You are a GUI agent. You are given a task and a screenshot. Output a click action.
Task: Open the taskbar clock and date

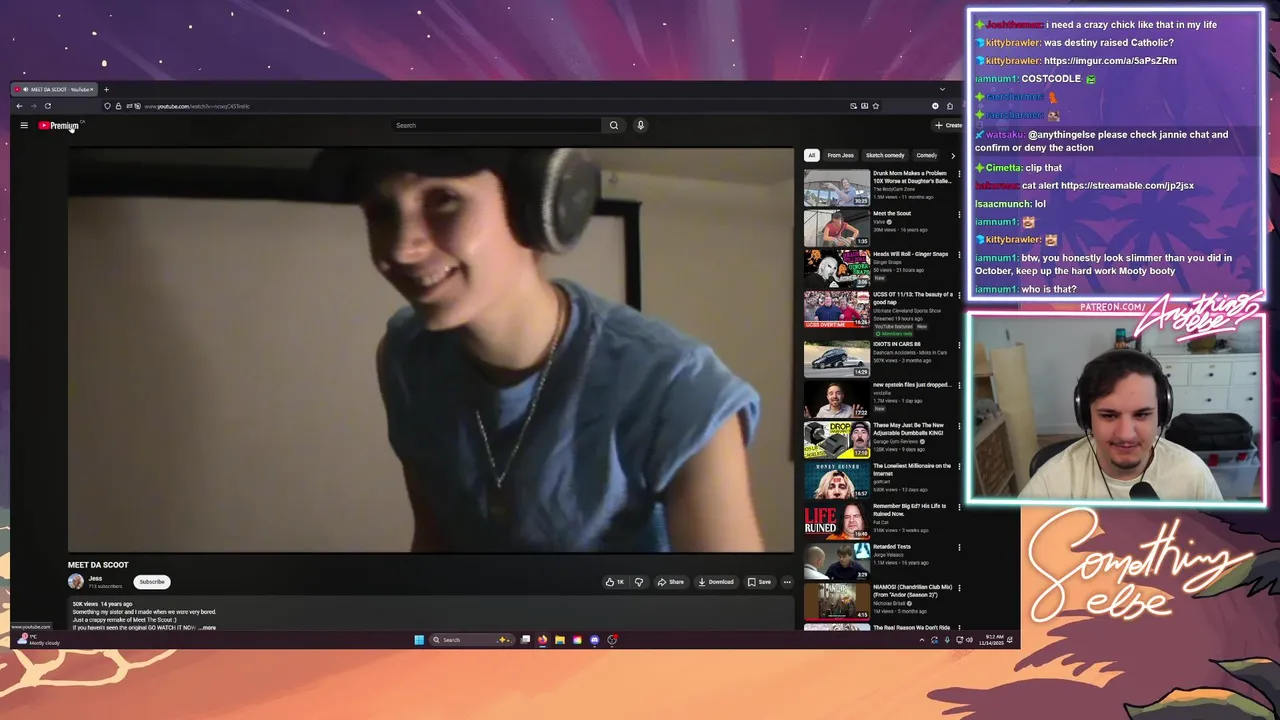coord(992,640)
